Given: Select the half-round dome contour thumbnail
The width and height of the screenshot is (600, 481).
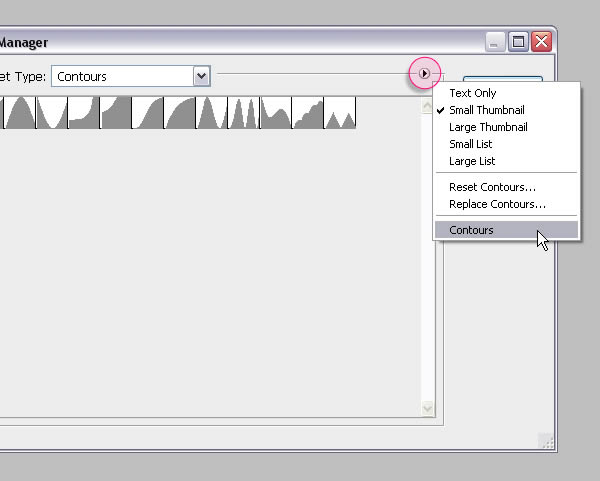Looking at the screenshot, I should tap(20, 113).
